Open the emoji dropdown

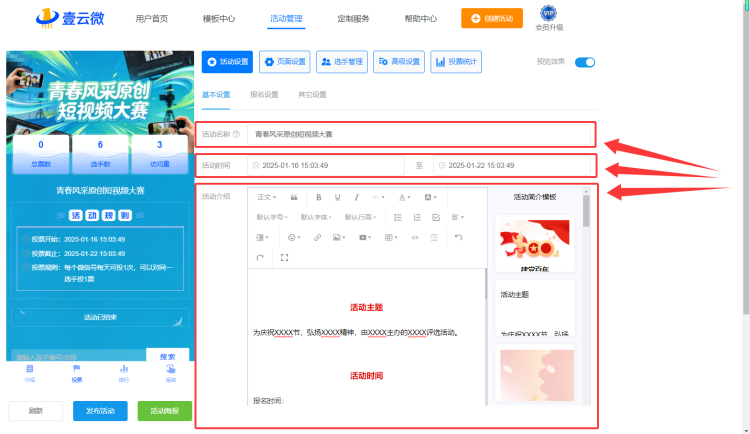pos(294,237)
